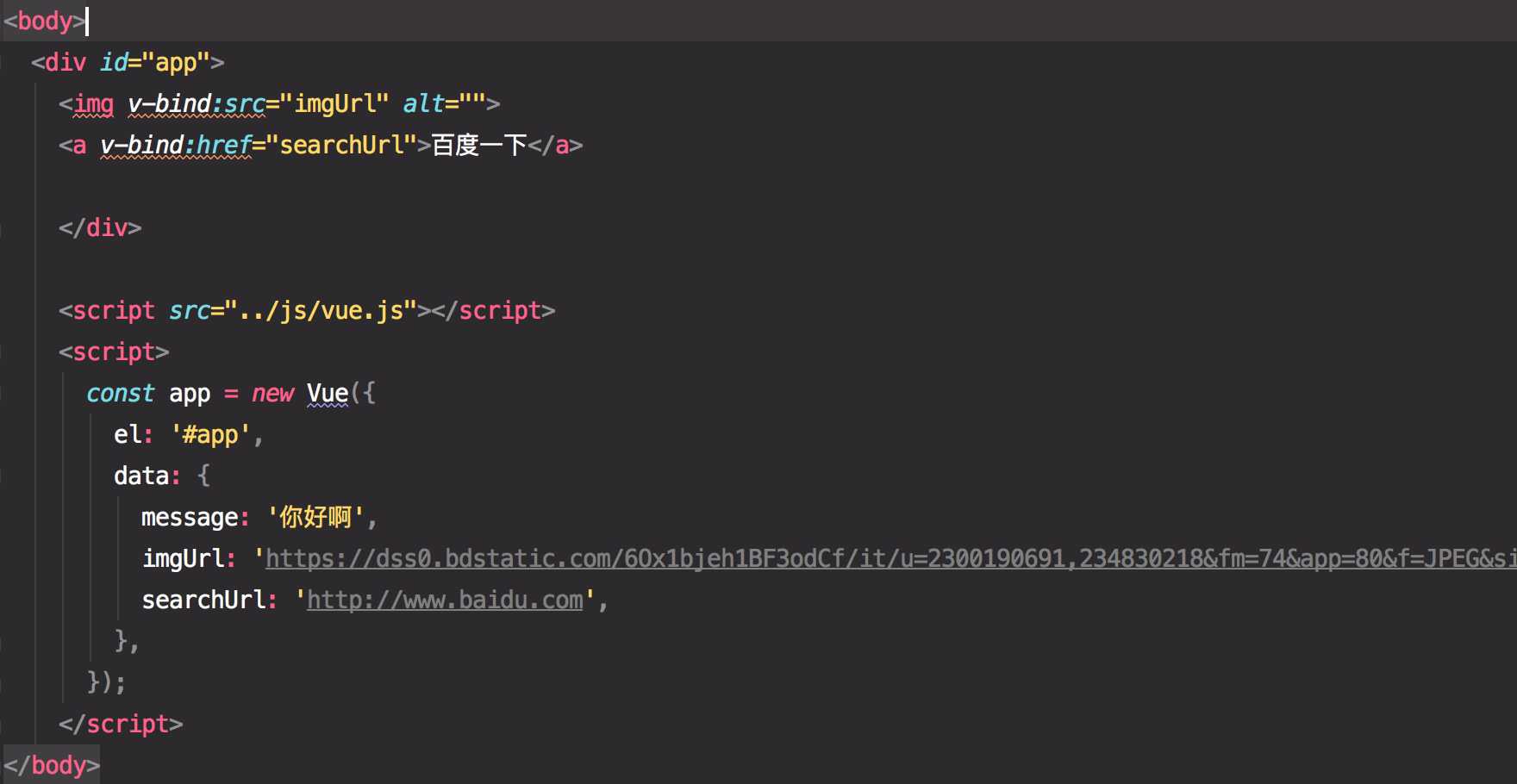Open the http://www.baidu.com link

[445, 600]
